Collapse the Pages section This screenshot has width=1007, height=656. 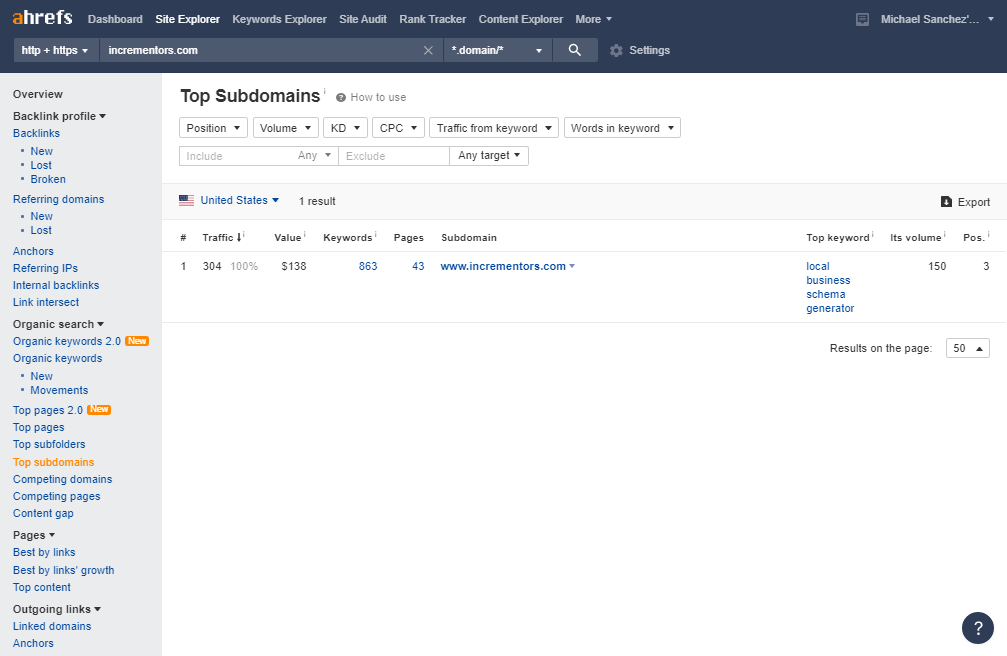coord(33,535)
